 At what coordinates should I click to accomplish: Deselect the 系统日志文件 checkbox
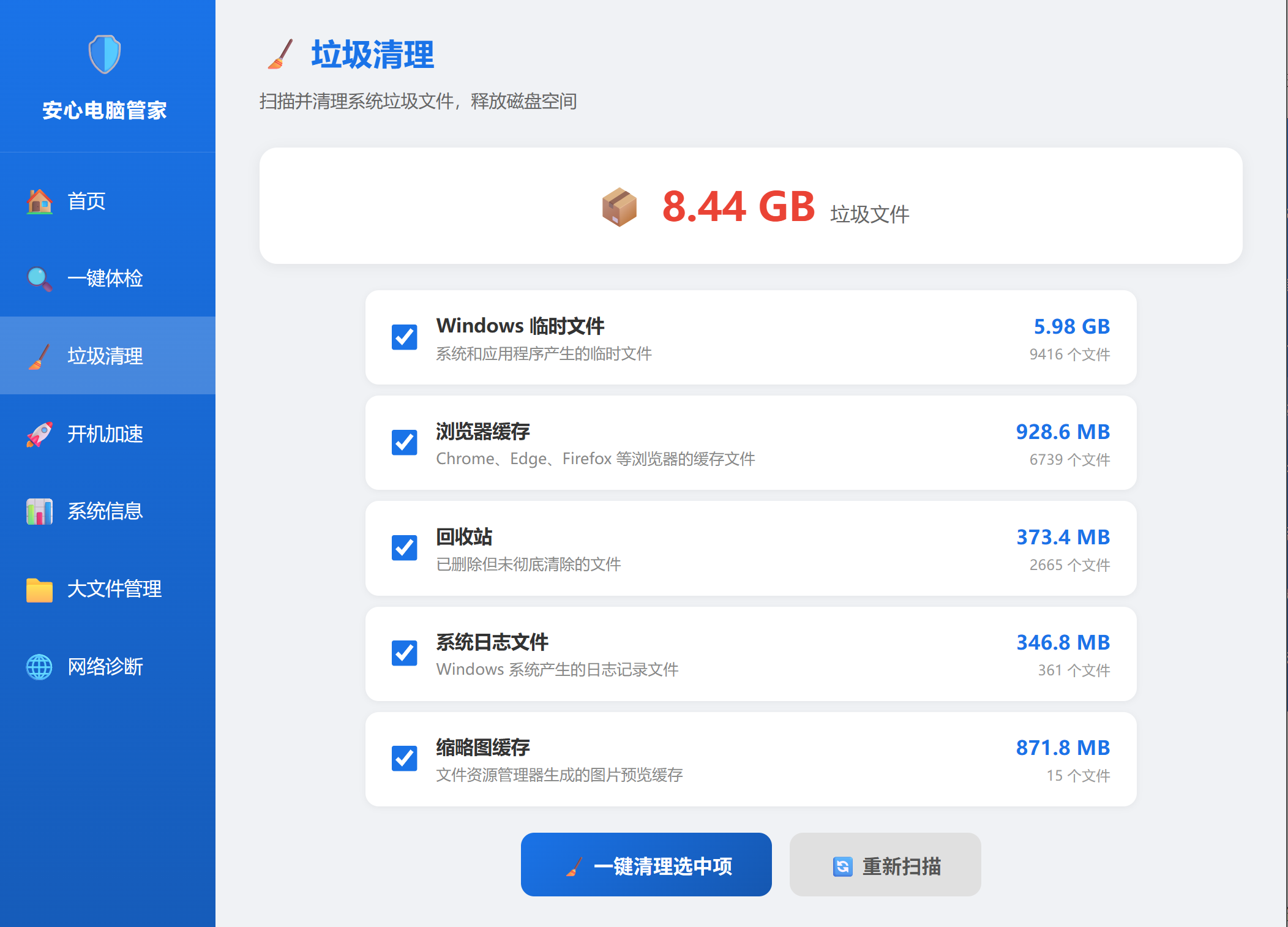click(x=405, y=653)
